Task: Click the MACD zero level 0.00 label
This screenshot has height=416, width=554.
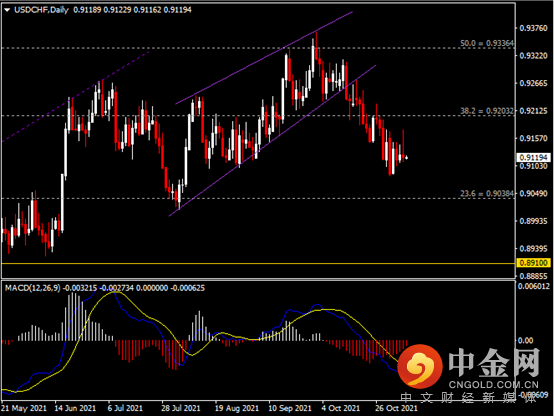Action: (525, 340)
